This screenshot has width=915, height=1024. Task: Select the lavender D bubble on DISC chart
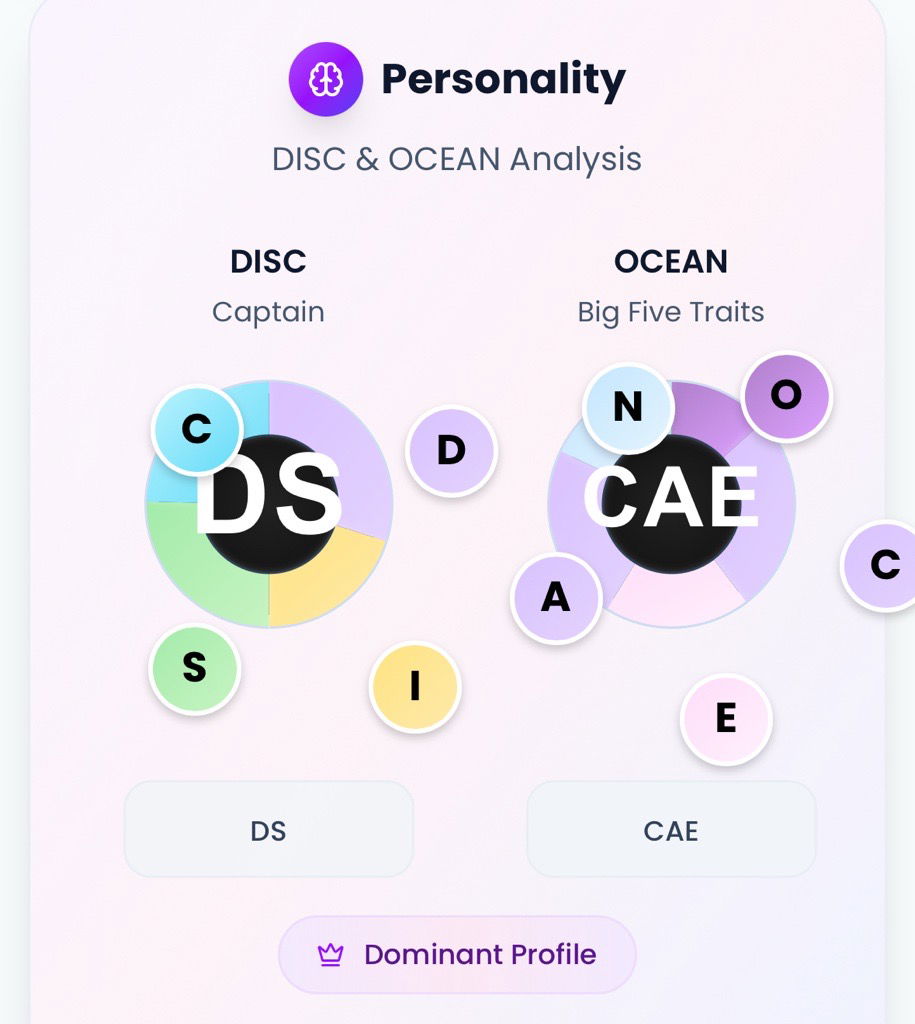(x=451, y=451)
